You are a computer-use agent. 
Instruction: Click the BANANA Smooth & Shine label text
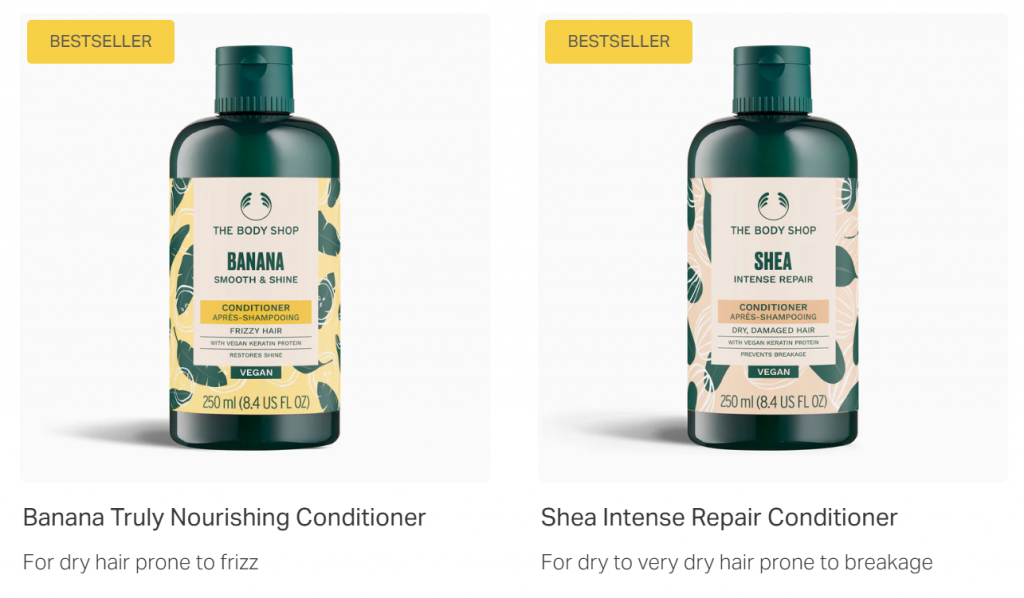pyautogui.click(x=255, y=268)
